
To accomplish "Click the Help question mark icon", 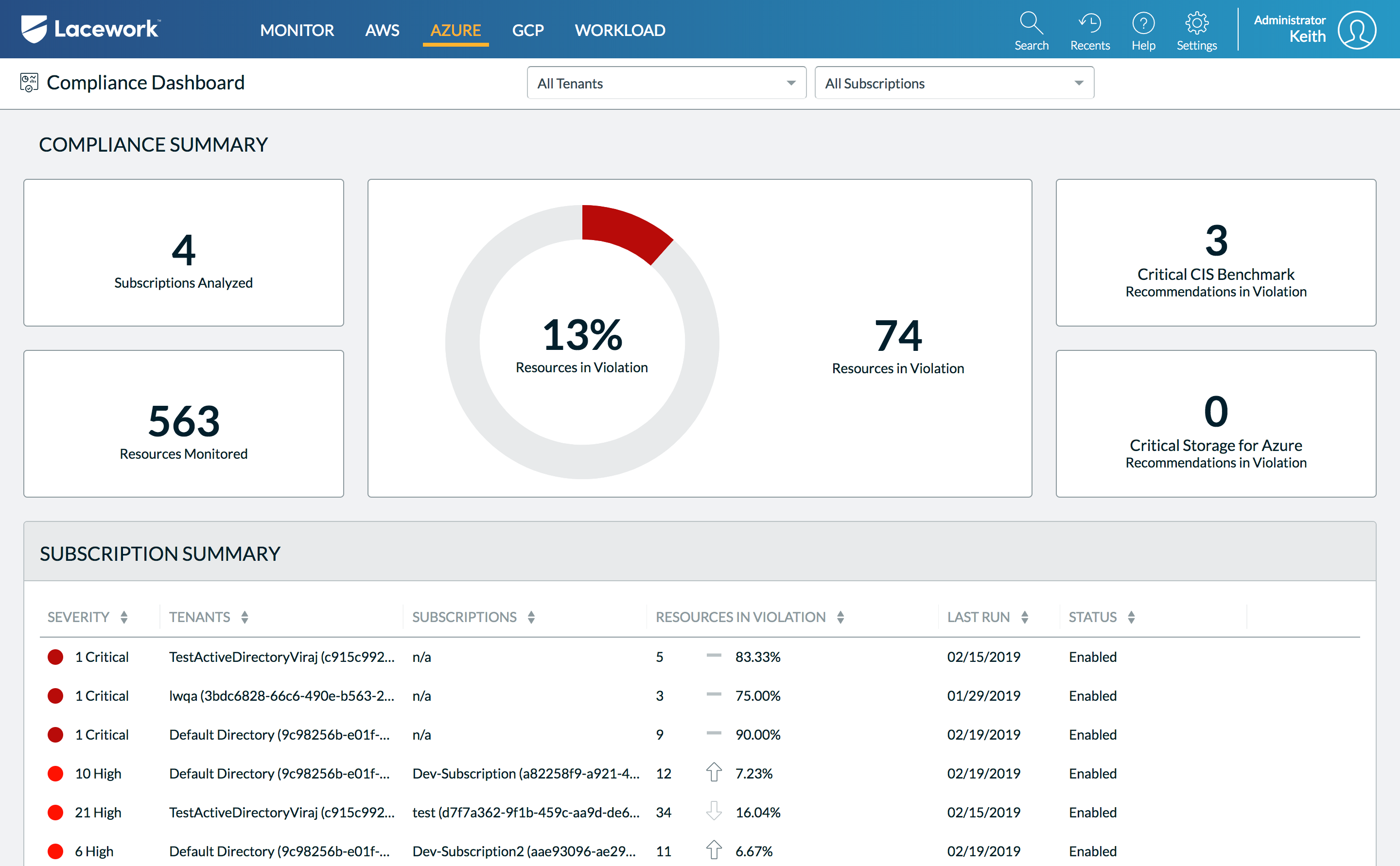I will (1143, 23).
